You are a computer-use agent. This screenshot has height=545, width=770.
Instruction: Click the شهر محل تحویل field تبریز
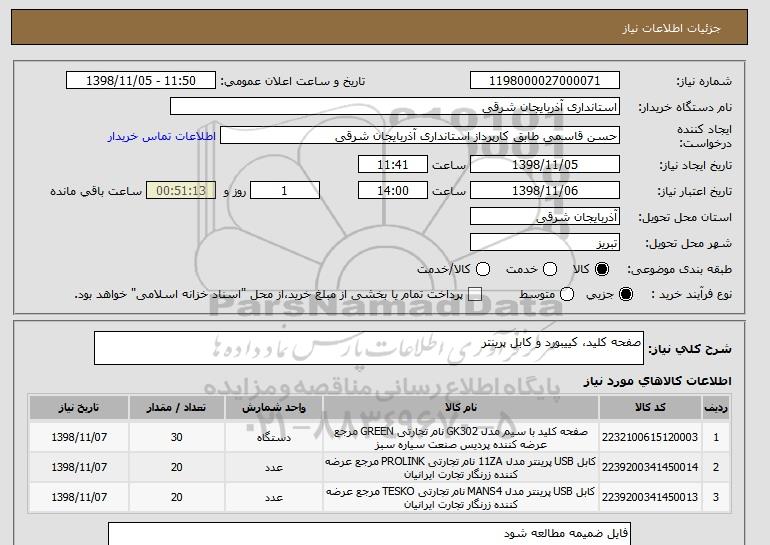tap(545, 243)
